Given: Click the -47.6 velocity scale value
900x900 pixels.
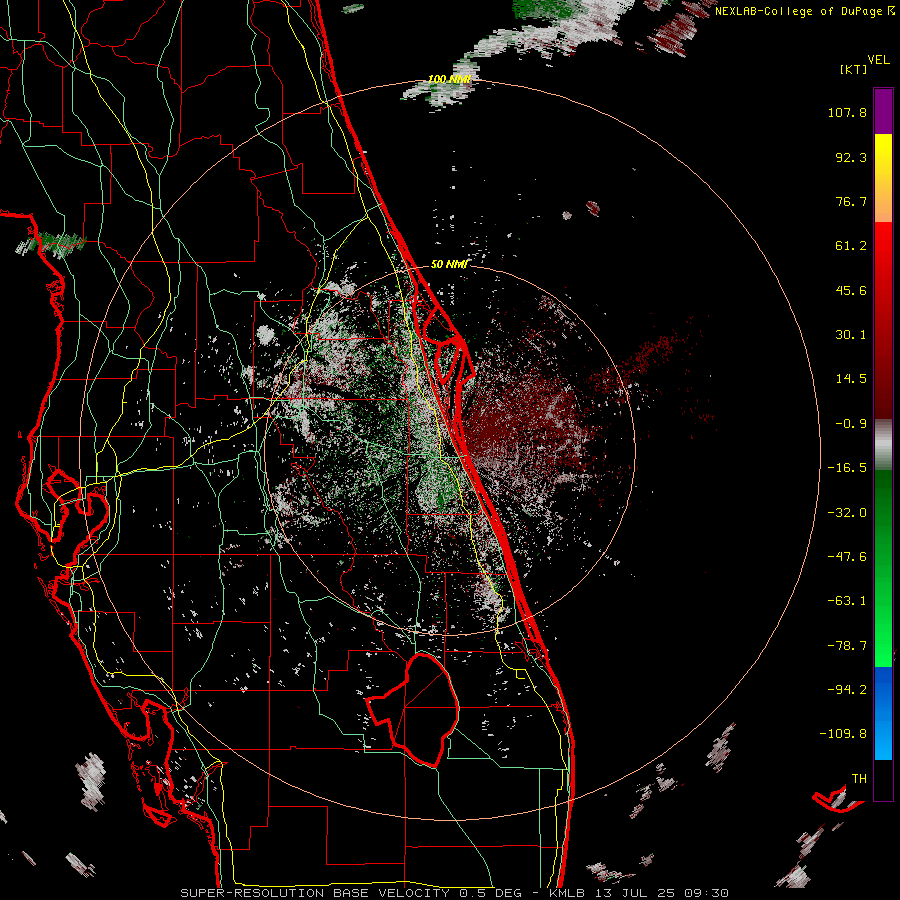Looking at the screenshot, I should (x=847, y=557).
